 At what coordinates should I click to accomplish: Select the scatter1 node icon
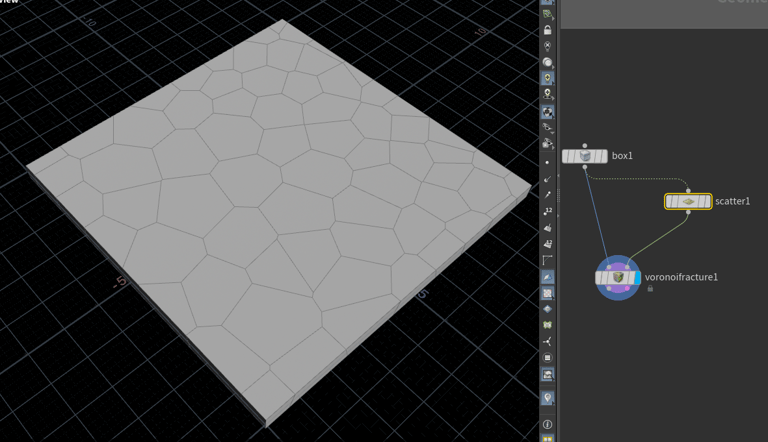point(688,201)
